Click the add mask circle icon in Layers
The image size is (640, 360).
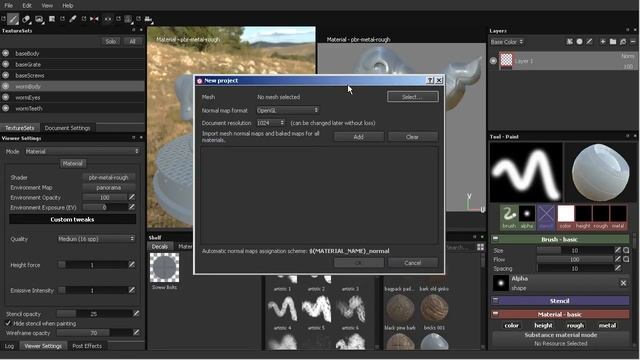tap(579, 42)
